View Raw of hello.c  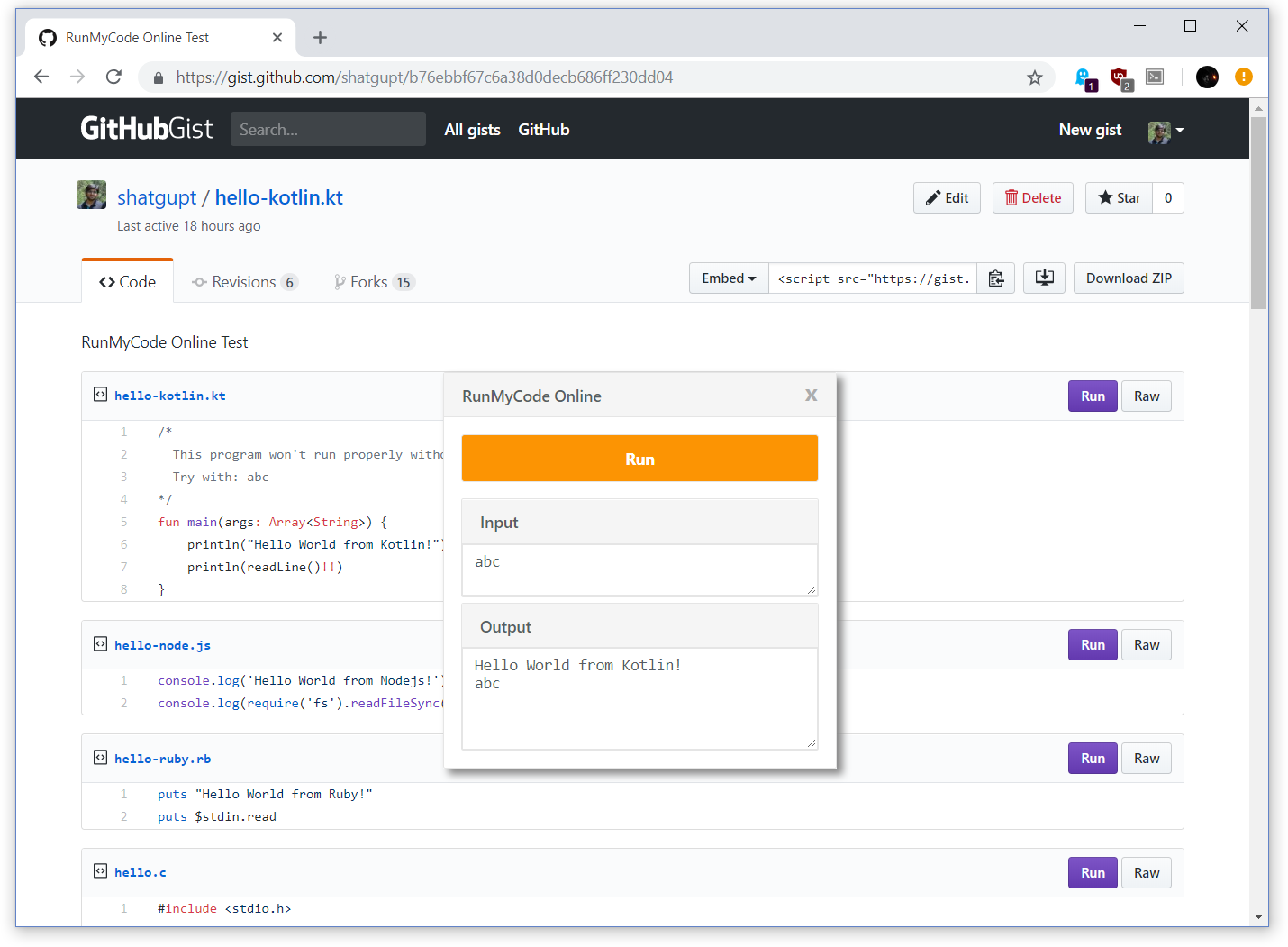[x=1147, y=873]
